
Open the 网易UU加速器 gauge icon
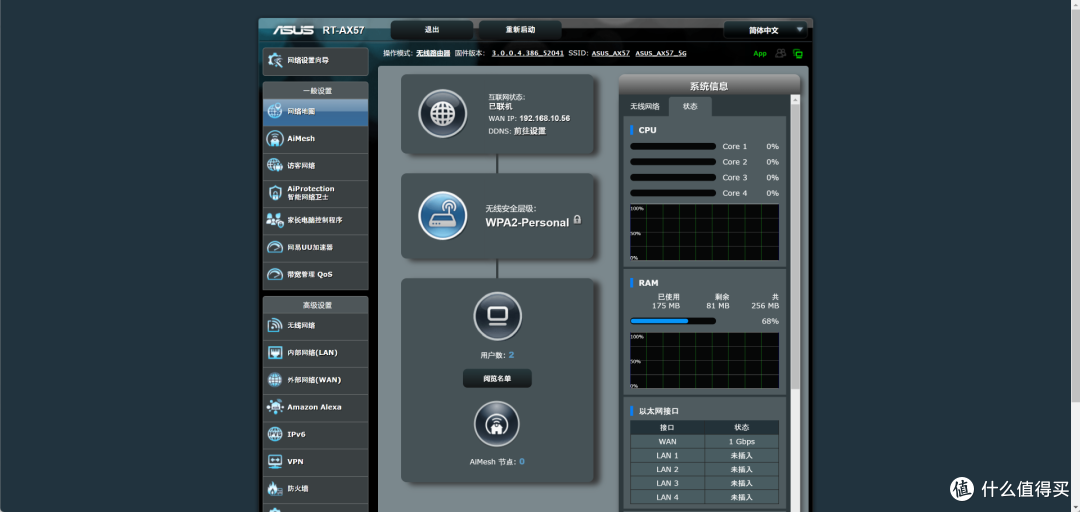pyautogui.click(x=275, y=247)
